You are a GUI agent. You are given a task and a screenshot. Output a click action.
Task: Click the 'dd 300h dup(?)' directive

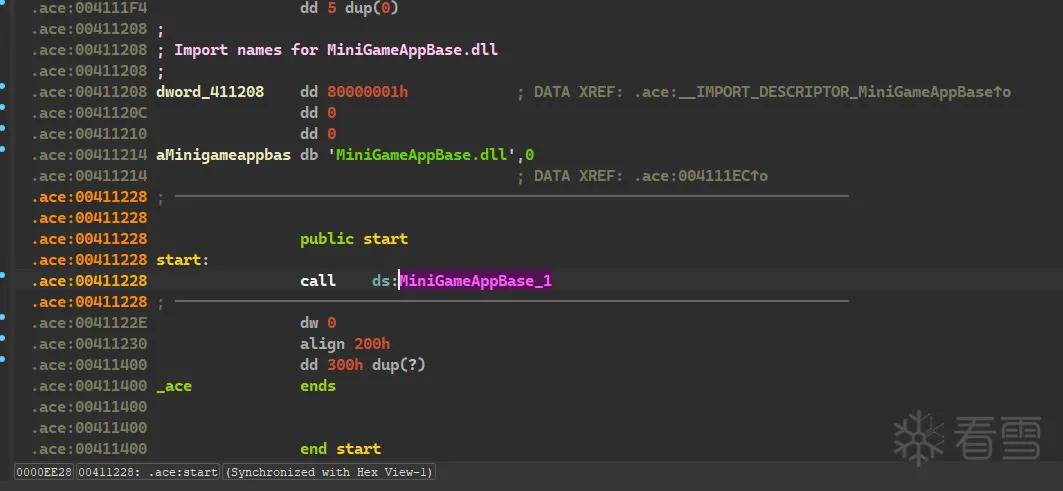pos(363,365)
